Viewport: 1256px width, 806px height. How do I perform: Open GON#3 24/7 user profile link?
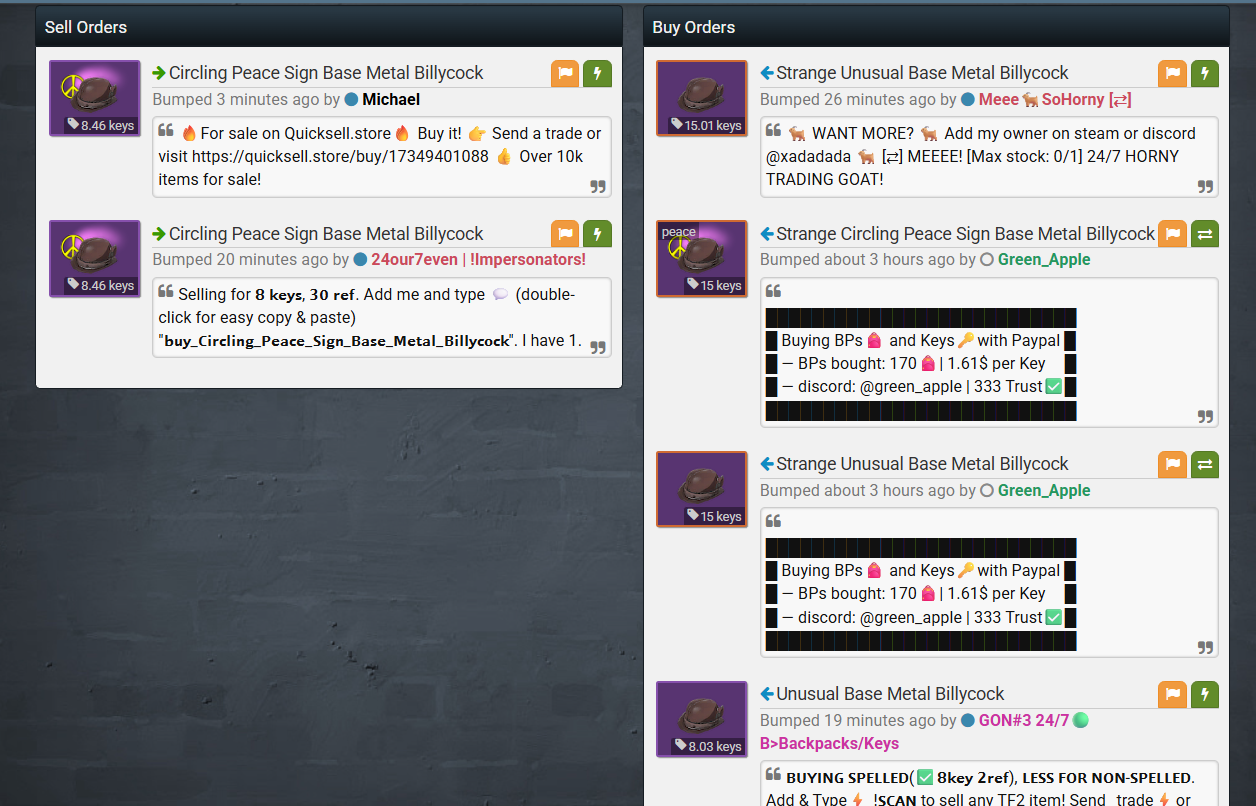point(1024,721)
